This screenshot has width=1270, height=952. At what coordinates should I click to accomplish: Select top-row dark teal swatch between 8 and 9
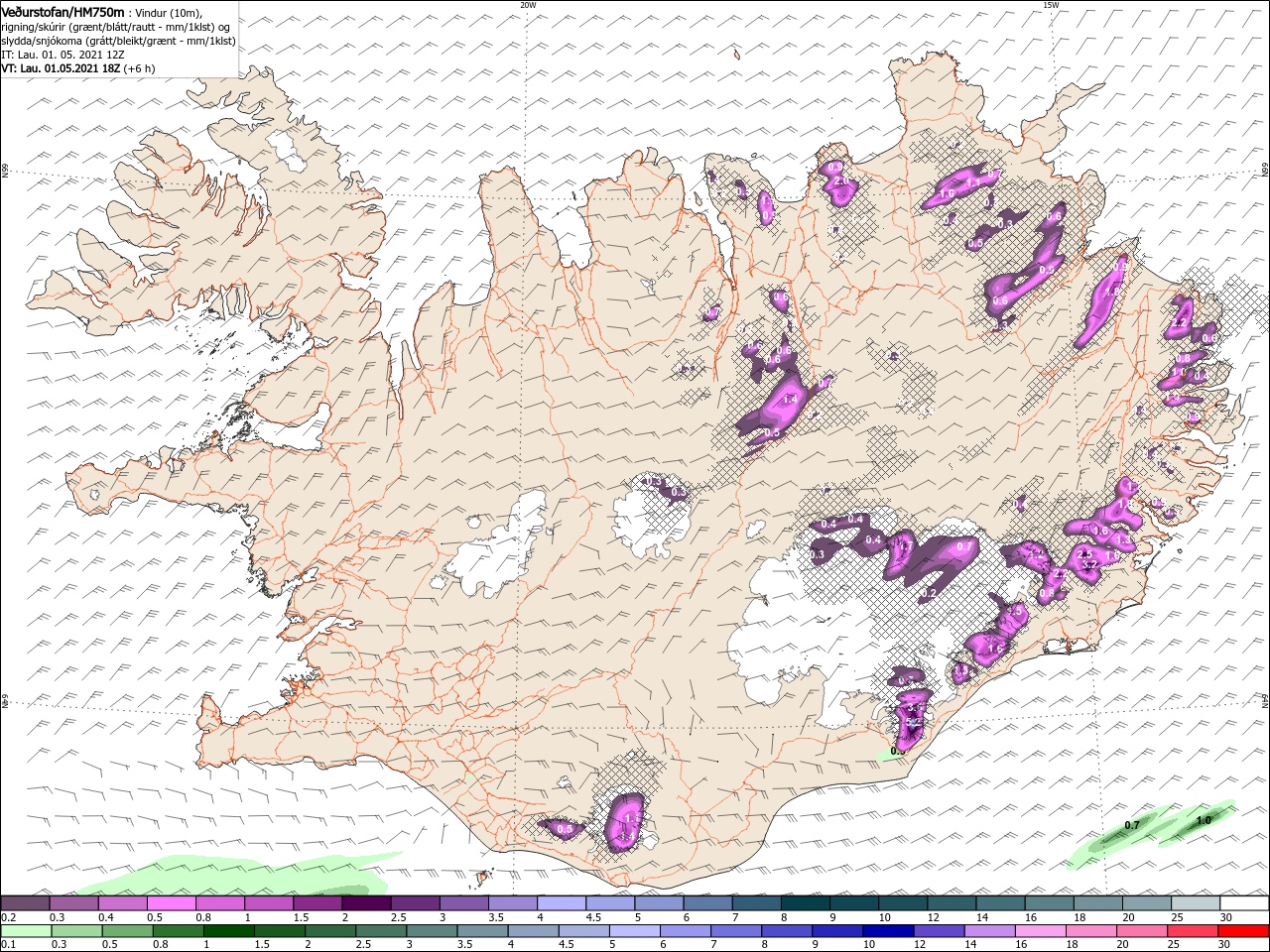[805, 903]
